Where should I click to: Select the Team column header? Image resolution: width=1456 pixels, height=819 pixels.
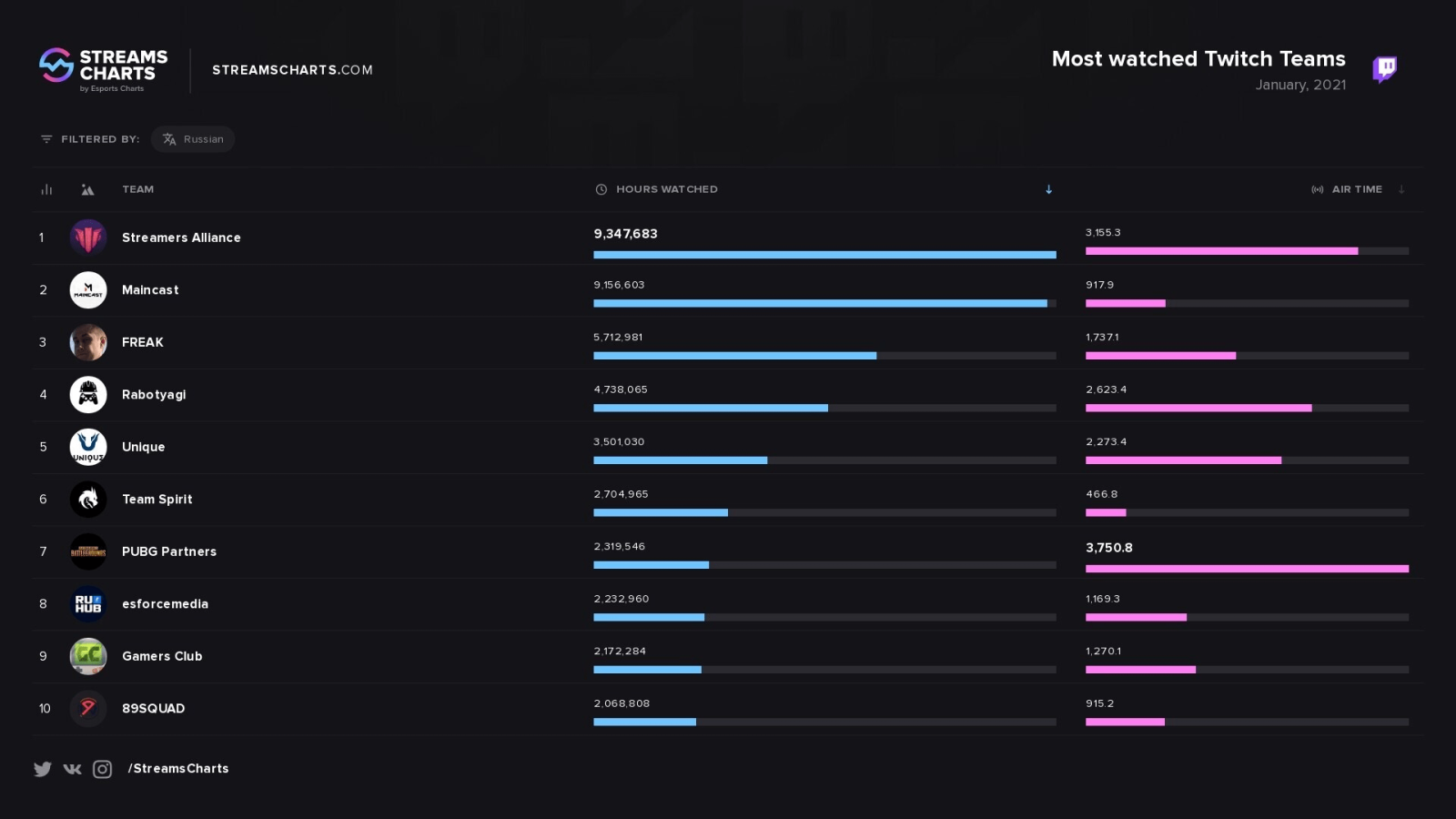(138, 189)
